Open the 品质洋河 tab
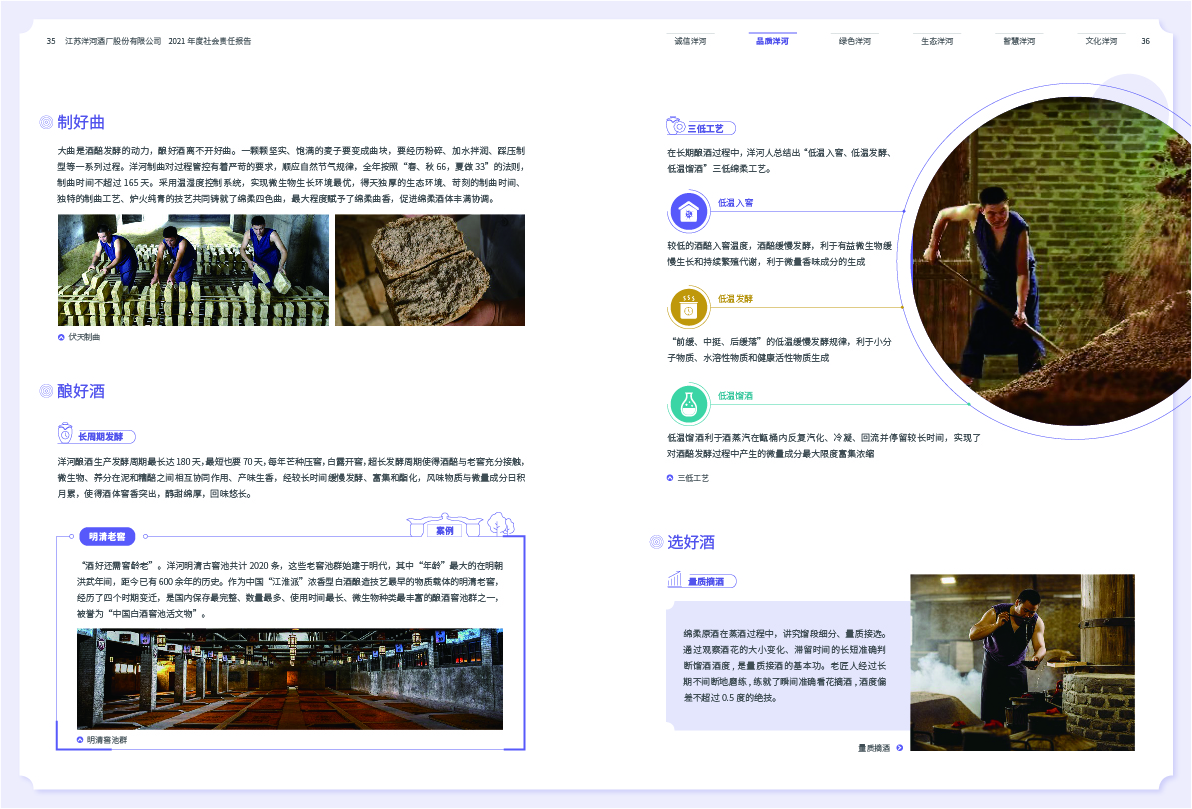 pyautogui.click(x=772, y=41)
